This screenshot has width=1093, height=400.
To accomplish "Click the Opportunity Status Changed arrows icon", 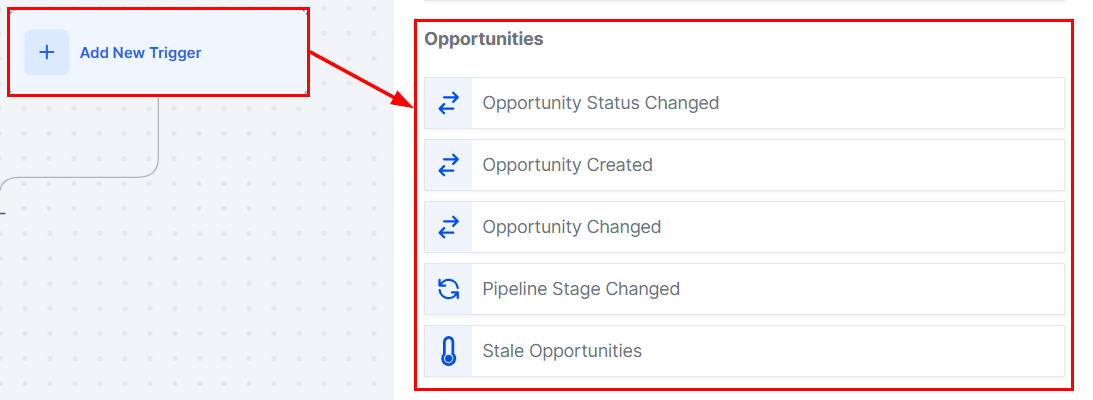I will click(448, 103).
